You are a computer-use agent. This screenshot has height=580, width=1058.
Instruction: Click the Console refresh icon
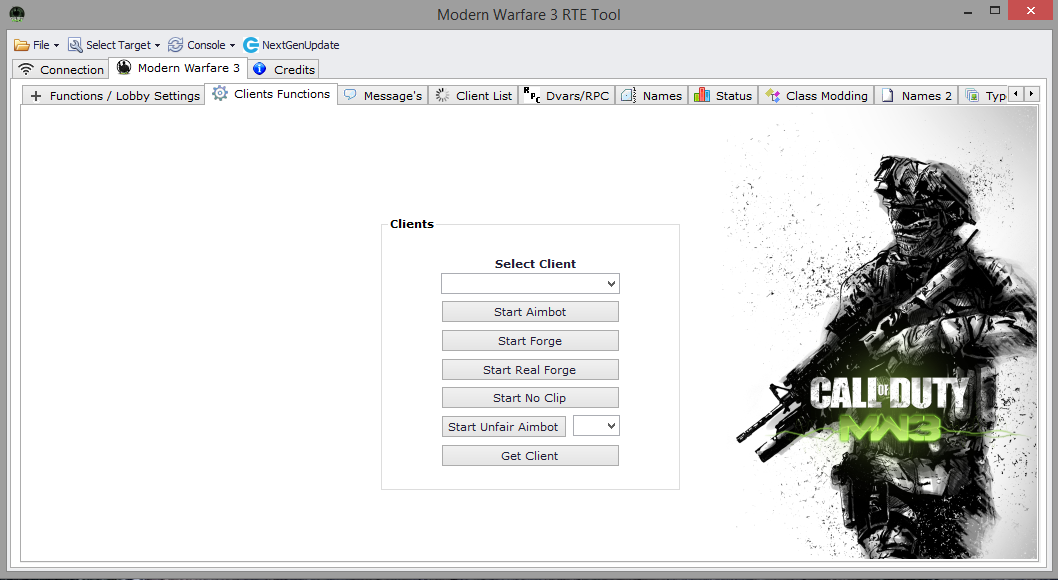(176, 45)
